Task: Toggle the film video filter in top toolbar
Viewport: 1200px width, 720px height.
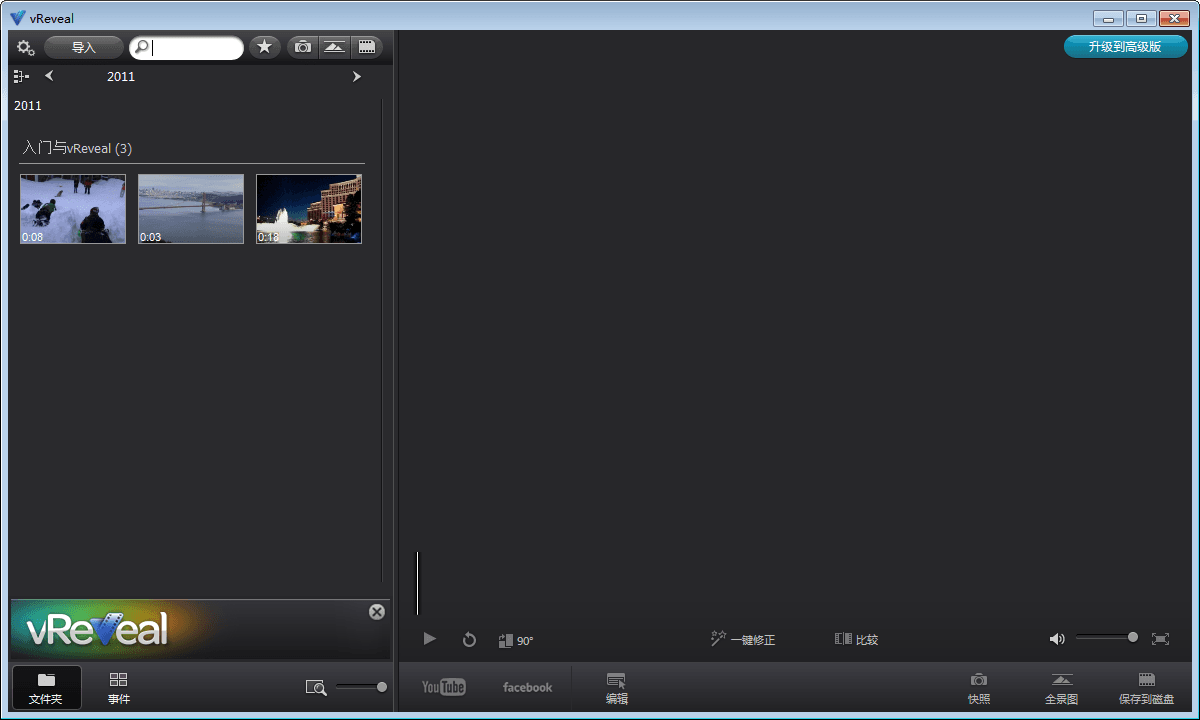Action: click(x=367, y=47)
